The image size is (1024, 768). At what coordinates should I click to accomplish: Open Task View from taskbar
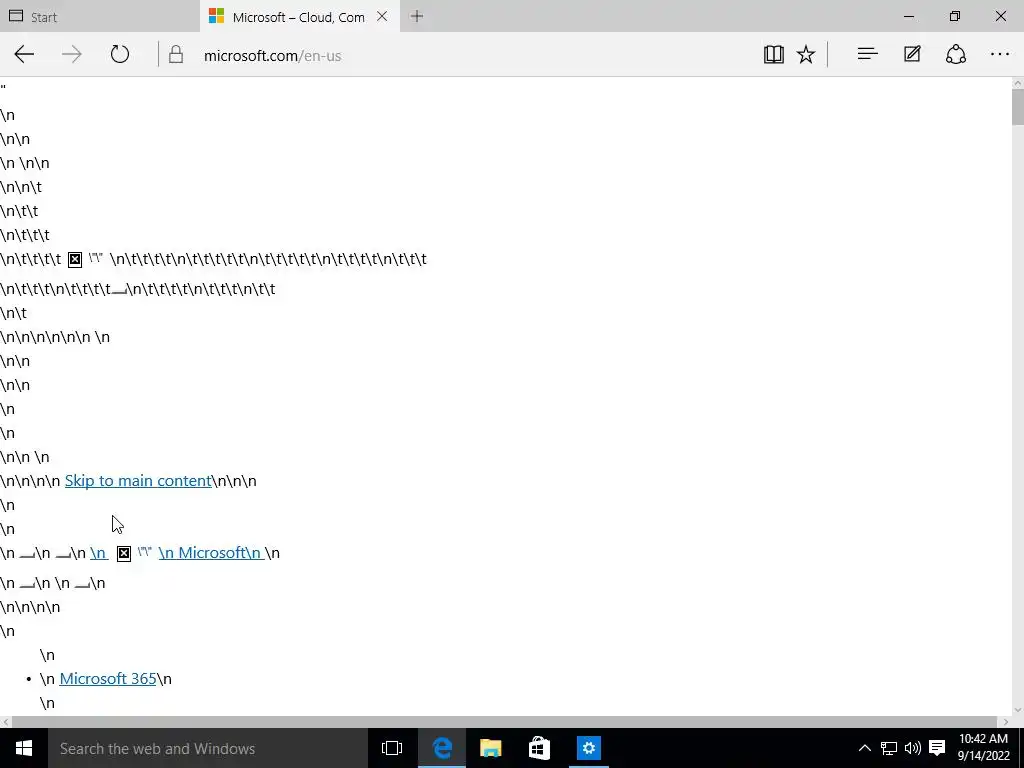tap(392, 748)
